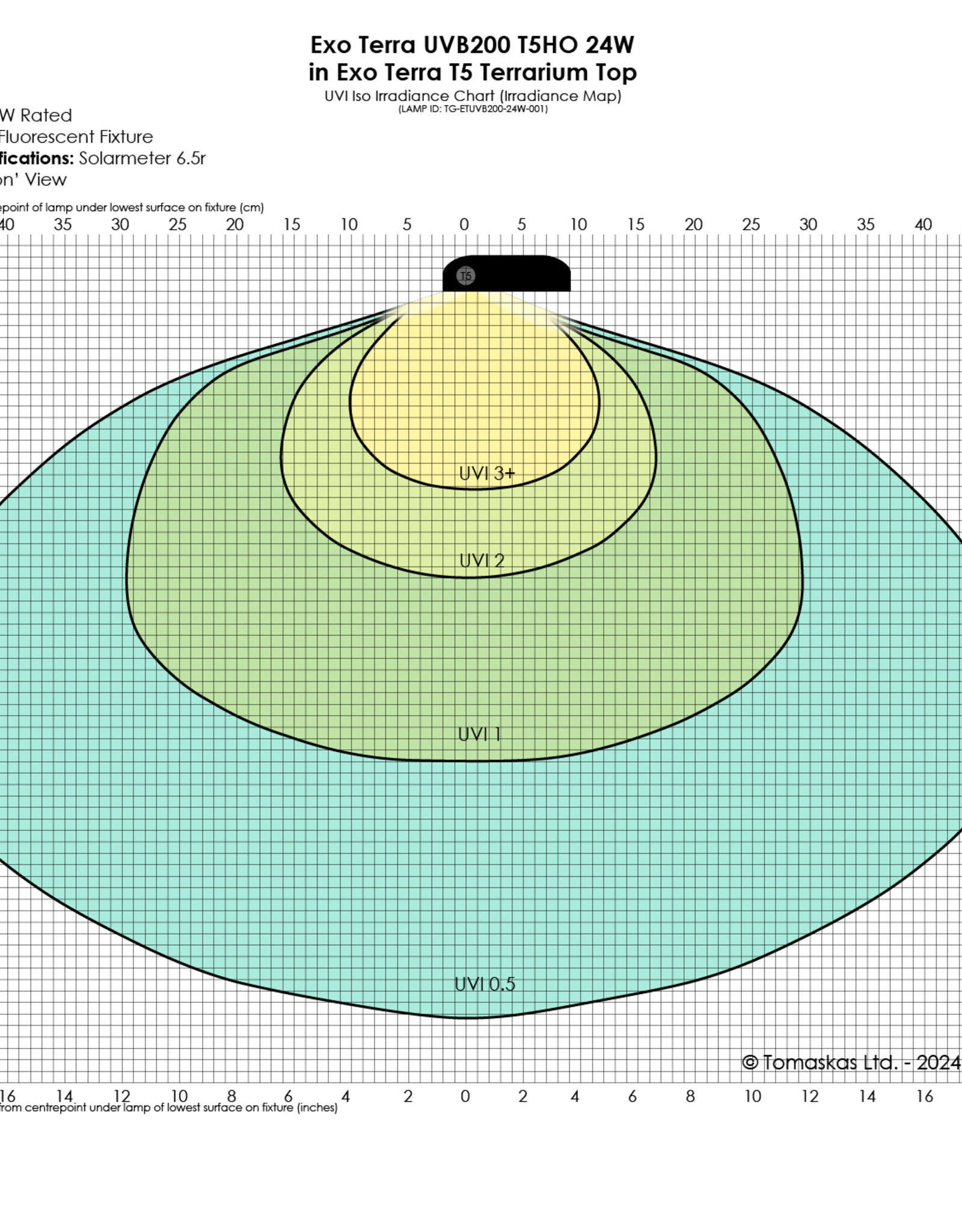962x1232 pixels.
Task: Select the "UVI Iso Irradiance Chart" subtitle
Action: click(x=473, y=96)
